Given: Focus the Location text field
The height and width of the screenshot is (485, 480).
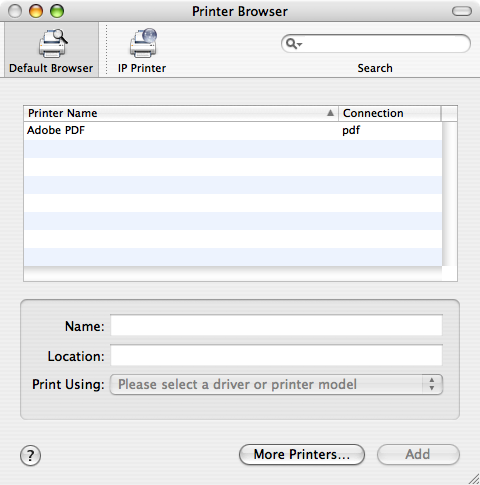Looking at the screenshot, I should [276, 355].
